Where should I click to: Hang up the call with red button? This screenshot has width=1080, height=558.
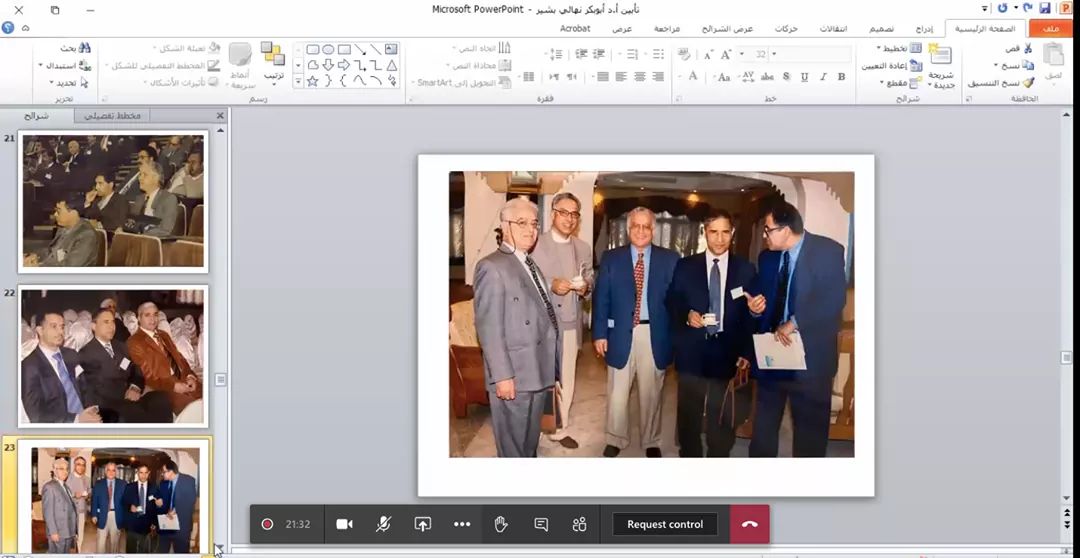click(750, 524)
